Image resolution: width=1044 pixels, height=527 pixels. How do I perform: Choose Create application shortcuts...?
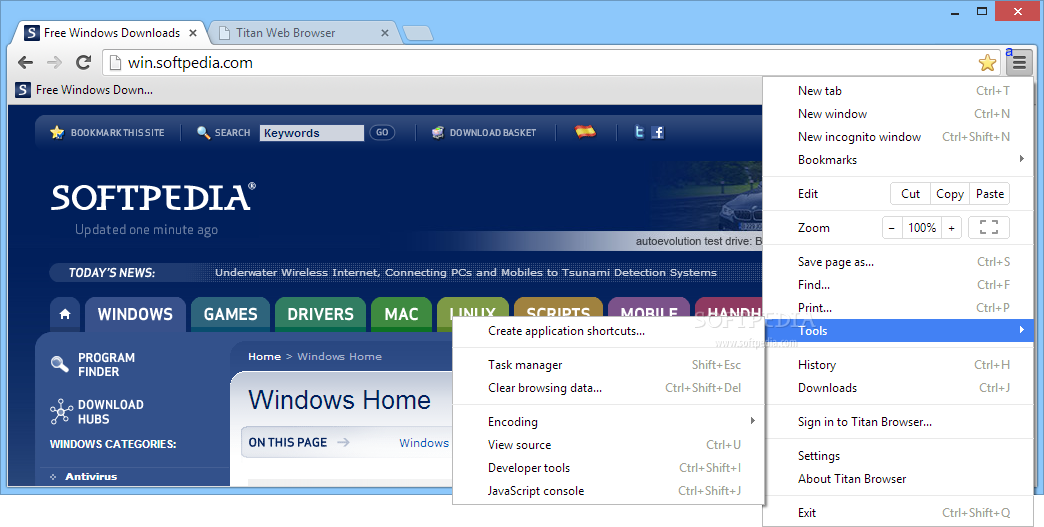click(608, 331)
